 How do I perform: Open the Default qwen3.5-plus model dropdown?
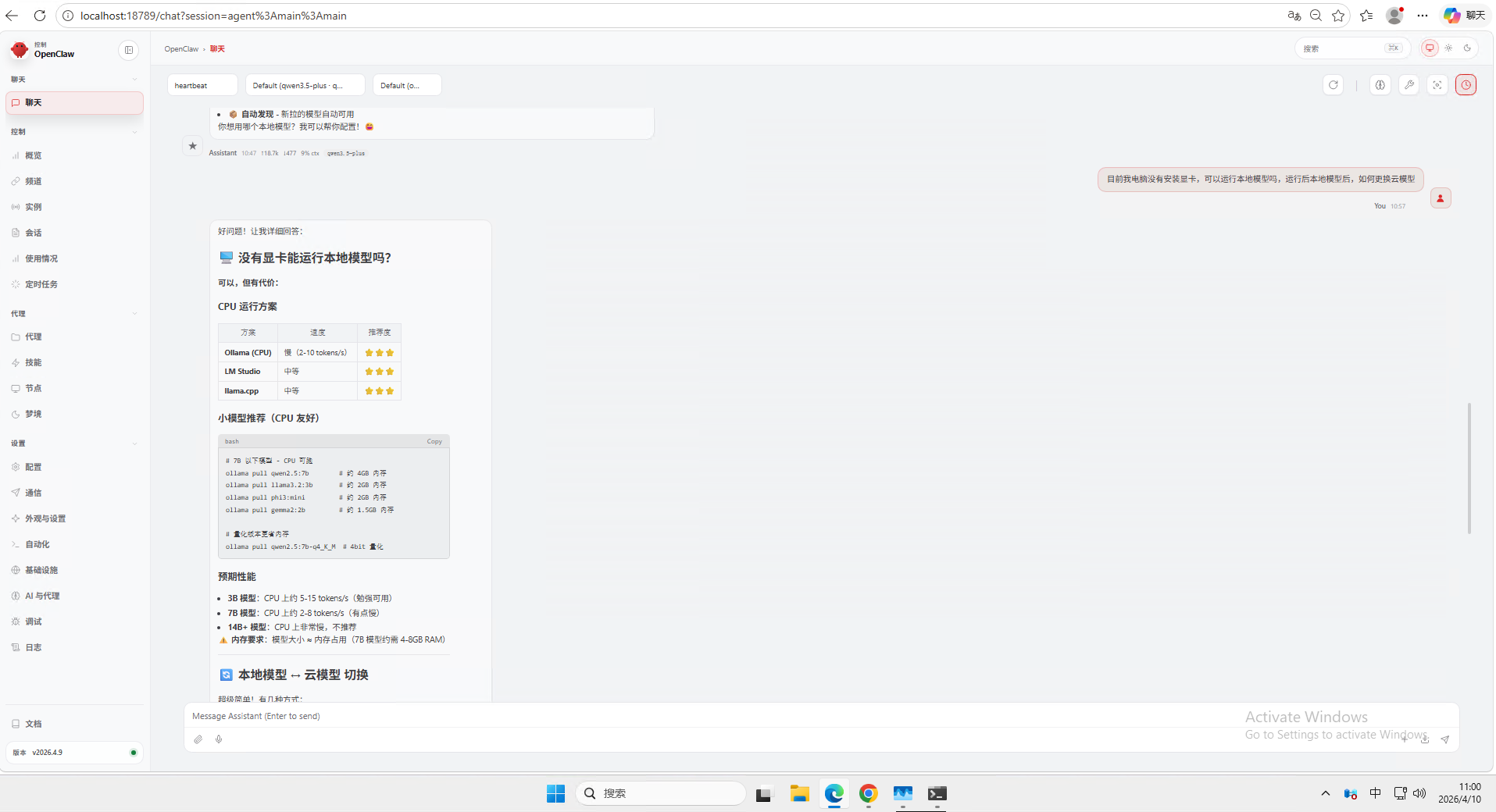[x=305, y=85]
